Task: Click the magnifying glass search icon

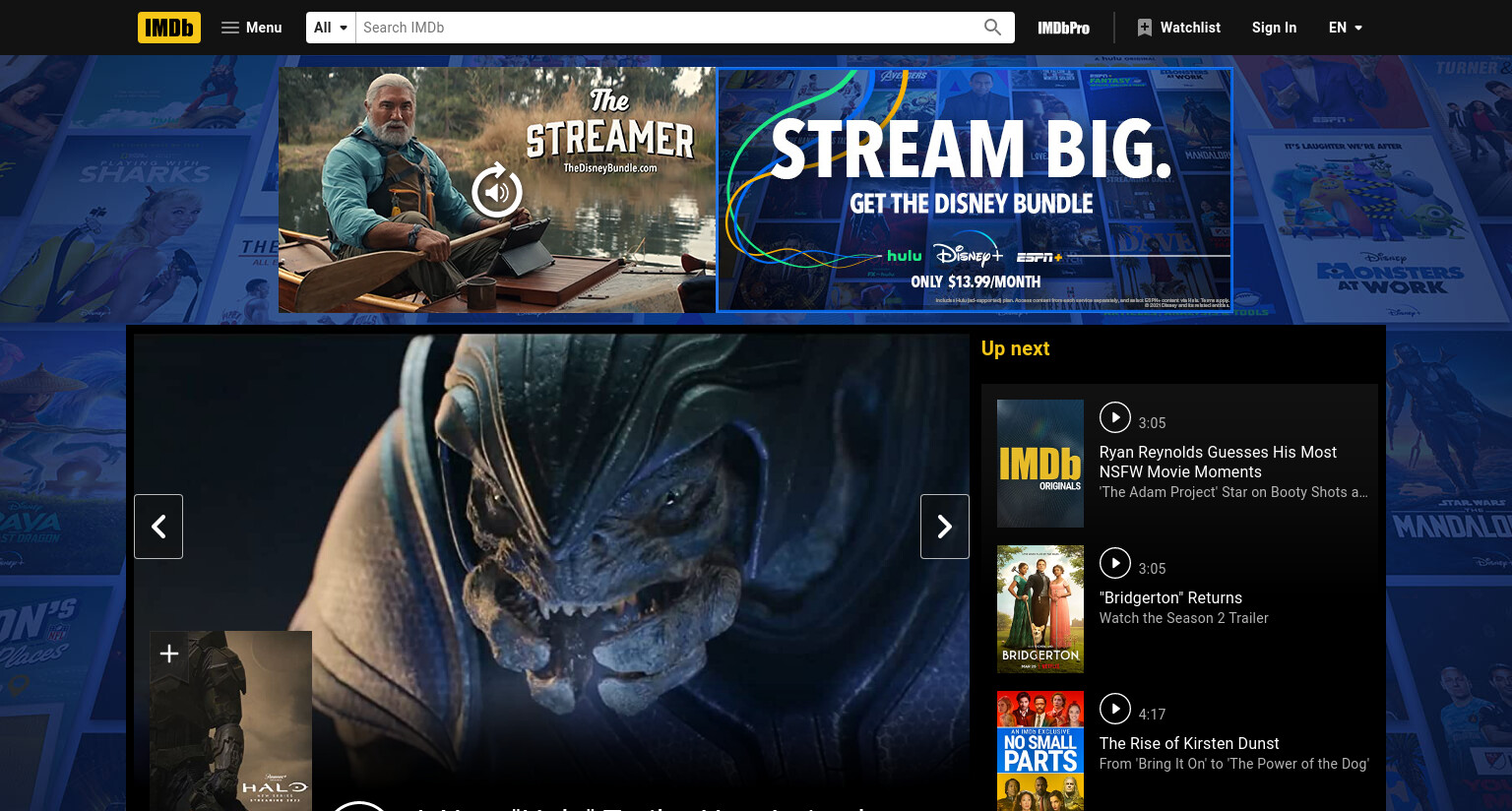Action: 993,28
